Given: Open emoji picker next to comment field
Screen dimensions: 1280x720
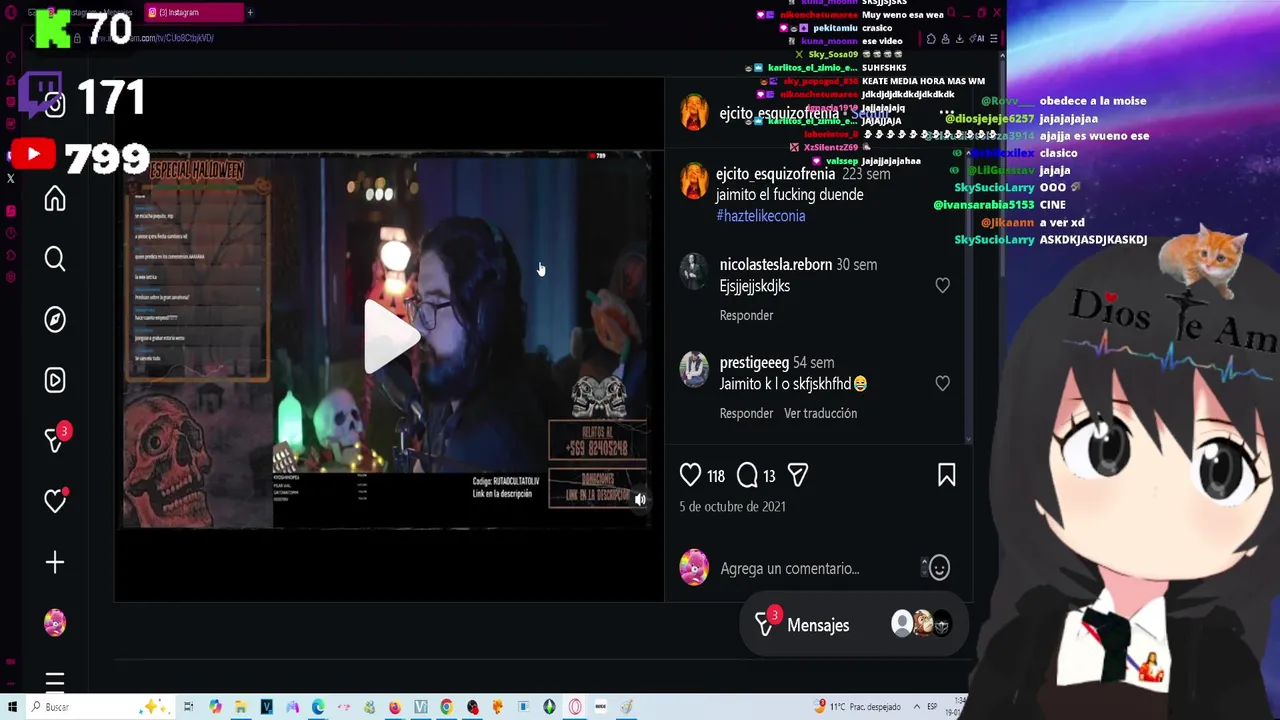Looking at the screenshot, I should [939, 568].
